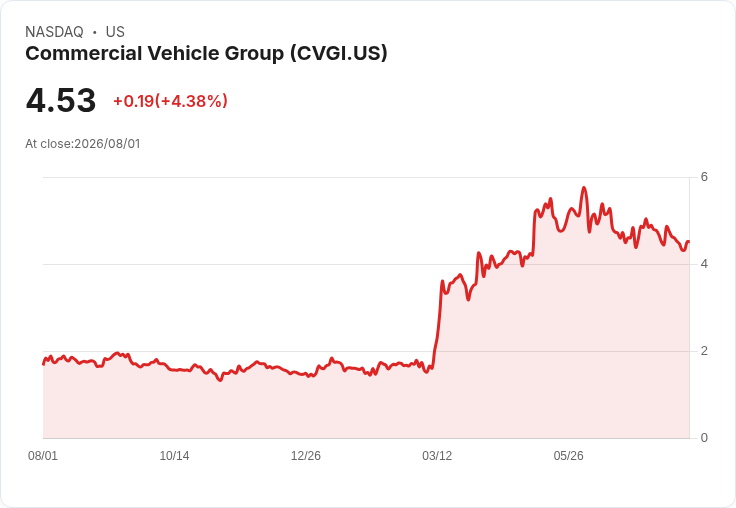
Task: Click the starting point of the price line
Action: click(44, 364)
